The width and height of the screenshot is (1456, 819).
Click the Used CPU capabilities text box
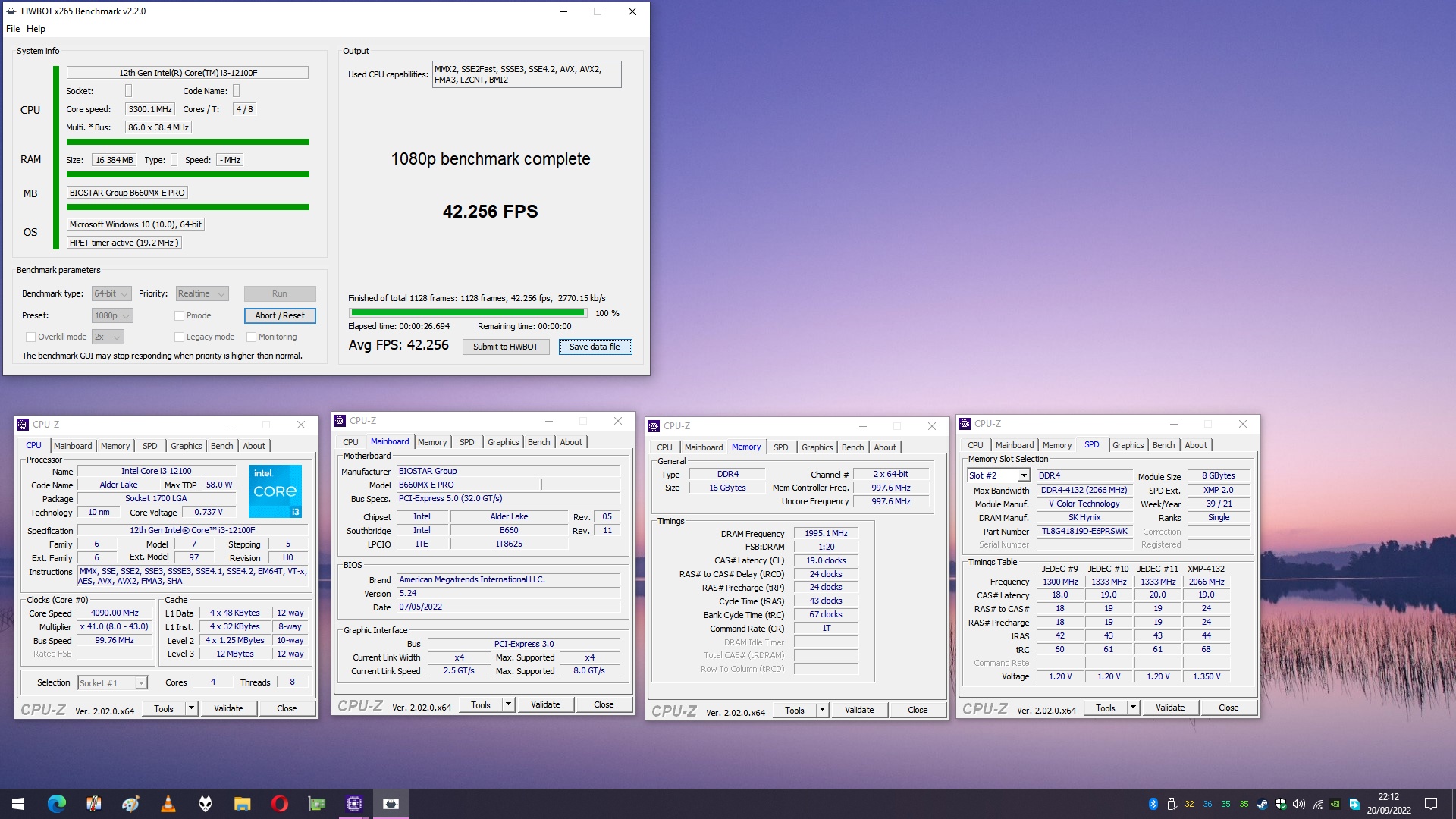point(527,74)
